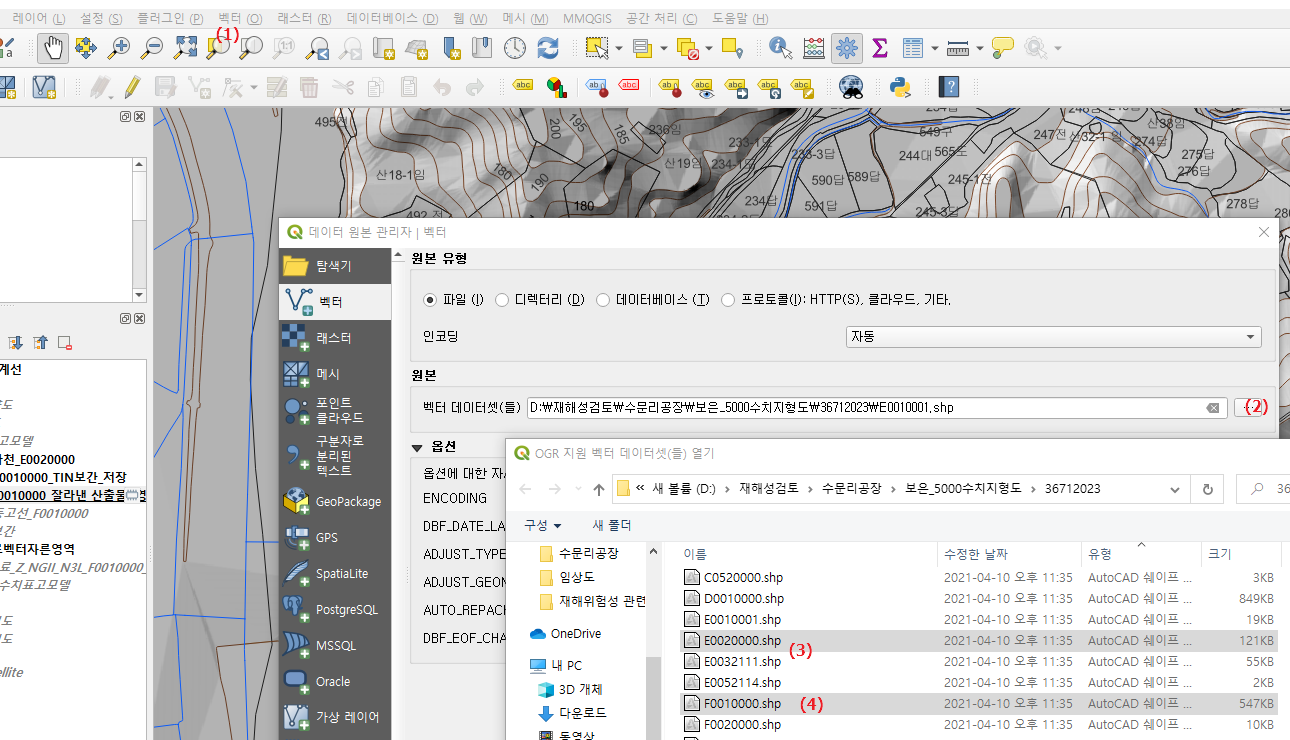Click the file dialog up-folder arrow
Screen dimensions: 1290x740
tap(598, 489)
